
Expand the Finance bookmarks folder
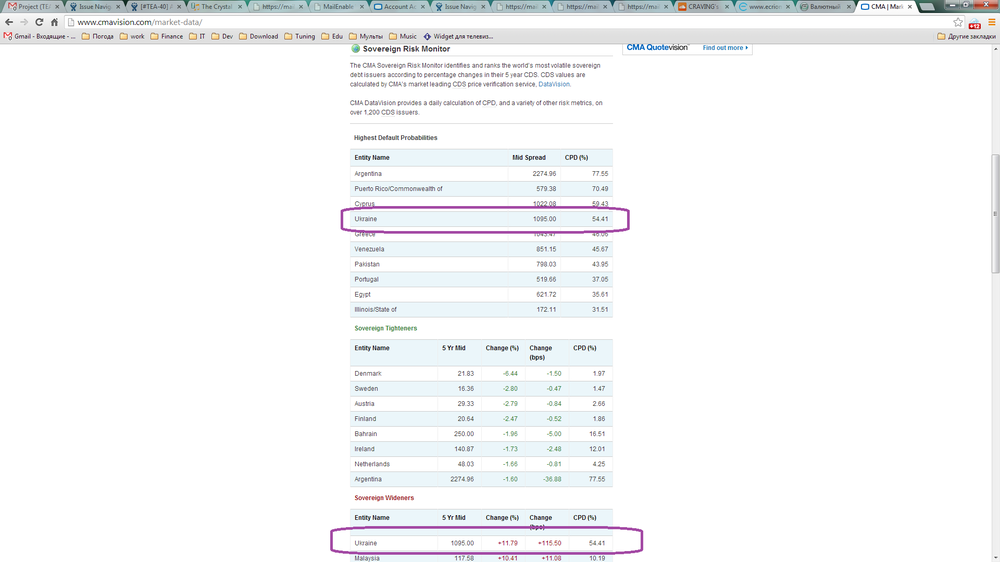(x=165, y=36)
